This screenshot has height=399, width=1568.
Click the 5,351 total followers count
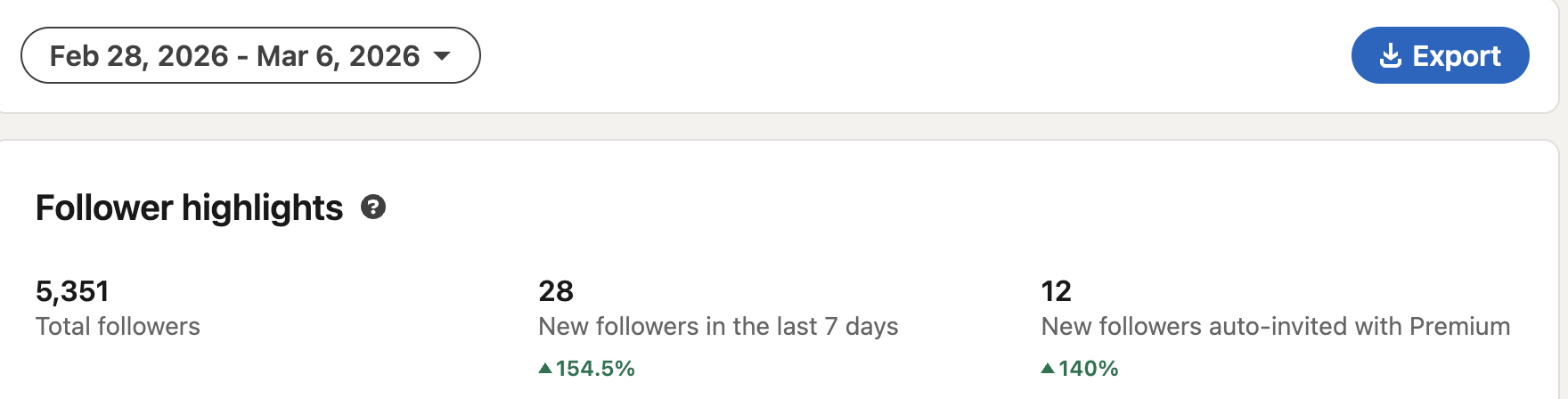tap(72, 291)
